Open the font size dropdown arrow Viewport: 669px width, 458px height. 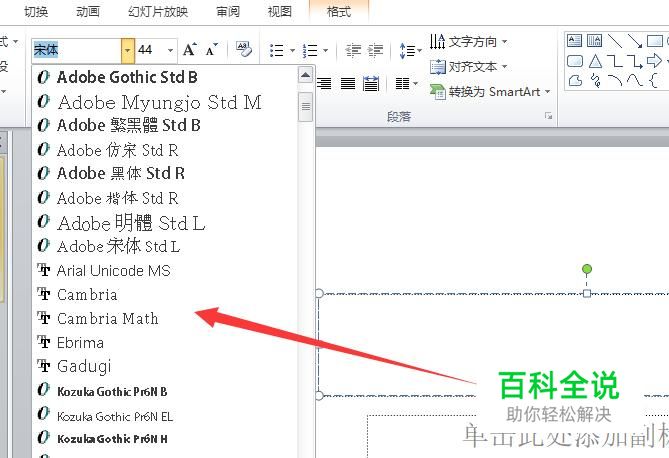click(x=171, y=50)
